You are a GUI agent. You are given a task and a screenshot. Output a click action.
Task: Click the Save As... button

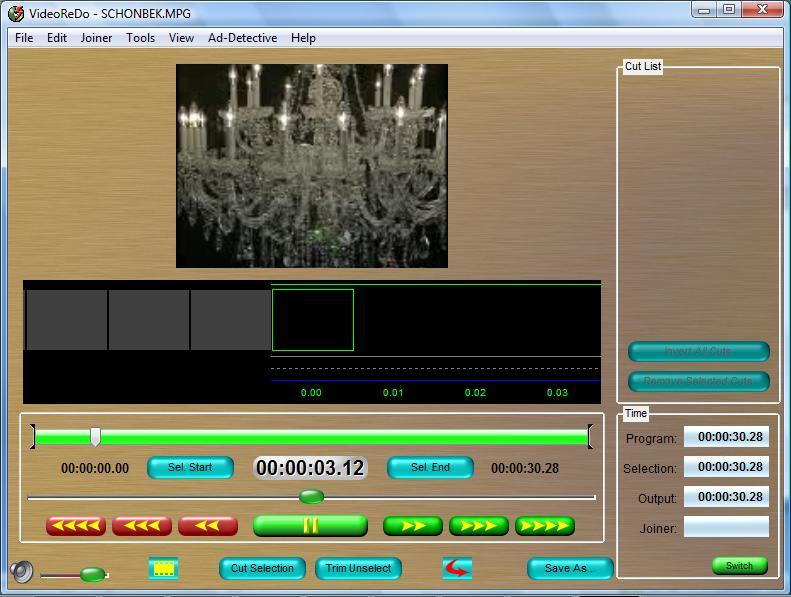click(570, 568)
